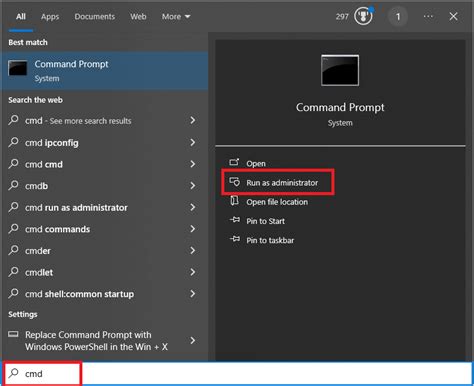Click the 297 rewards points count
This screenshot has width=474, height=386.
pyautogui.click(x=342, y=17)
